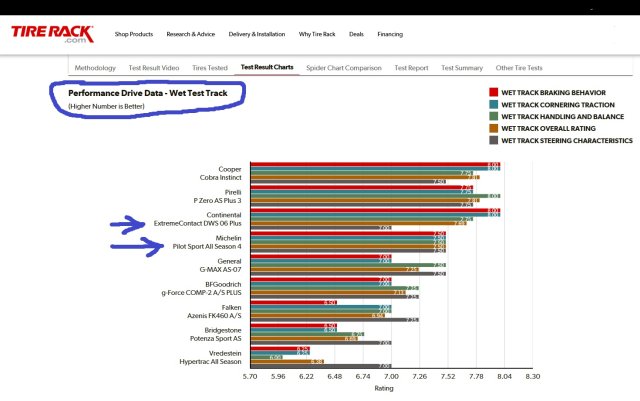Open the Shop Products menu
The image size is (640, 401).
click(x=132, y=34)
